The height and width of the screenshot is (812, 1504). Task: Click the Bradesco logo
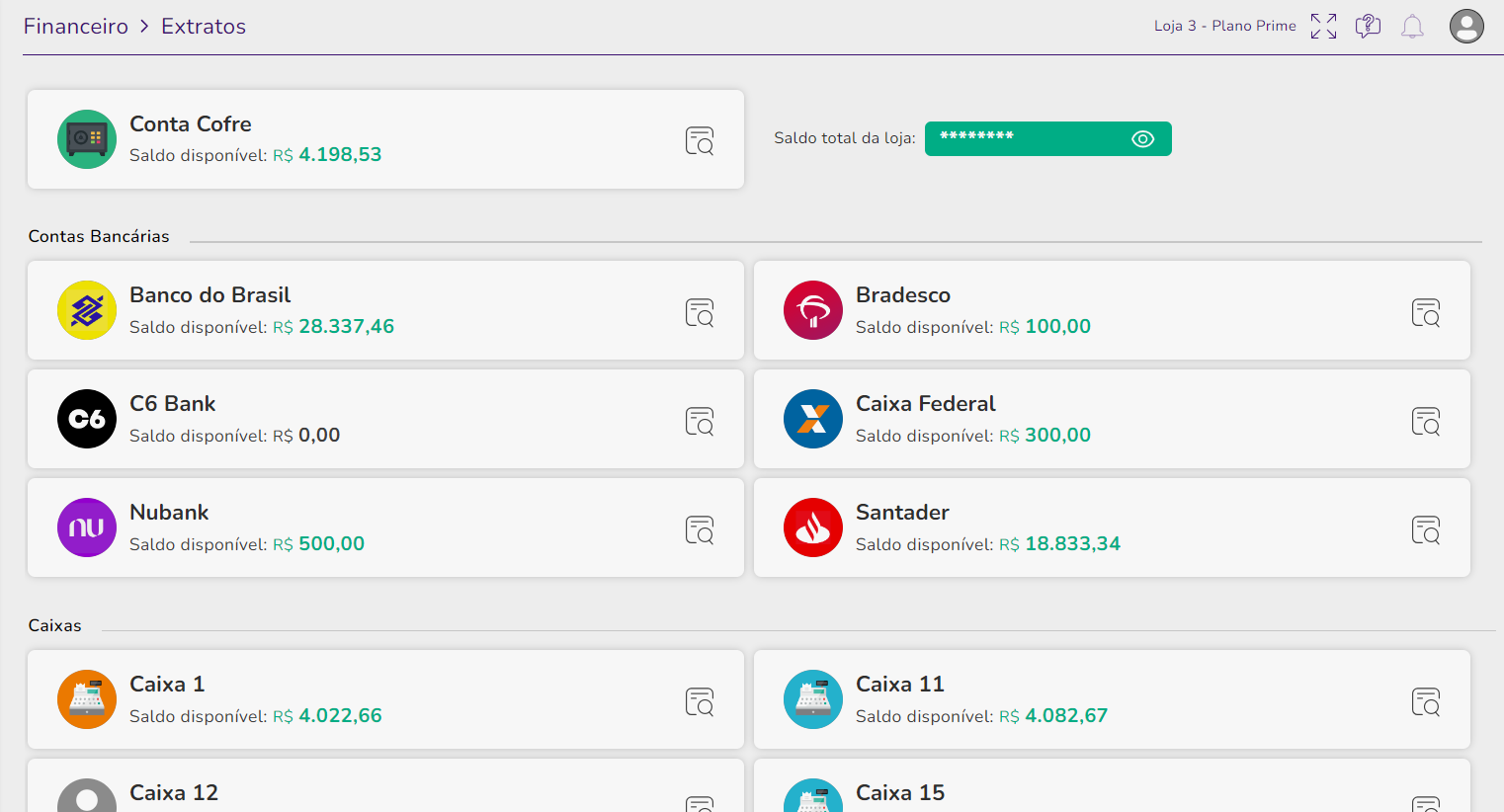pos(813,310)
